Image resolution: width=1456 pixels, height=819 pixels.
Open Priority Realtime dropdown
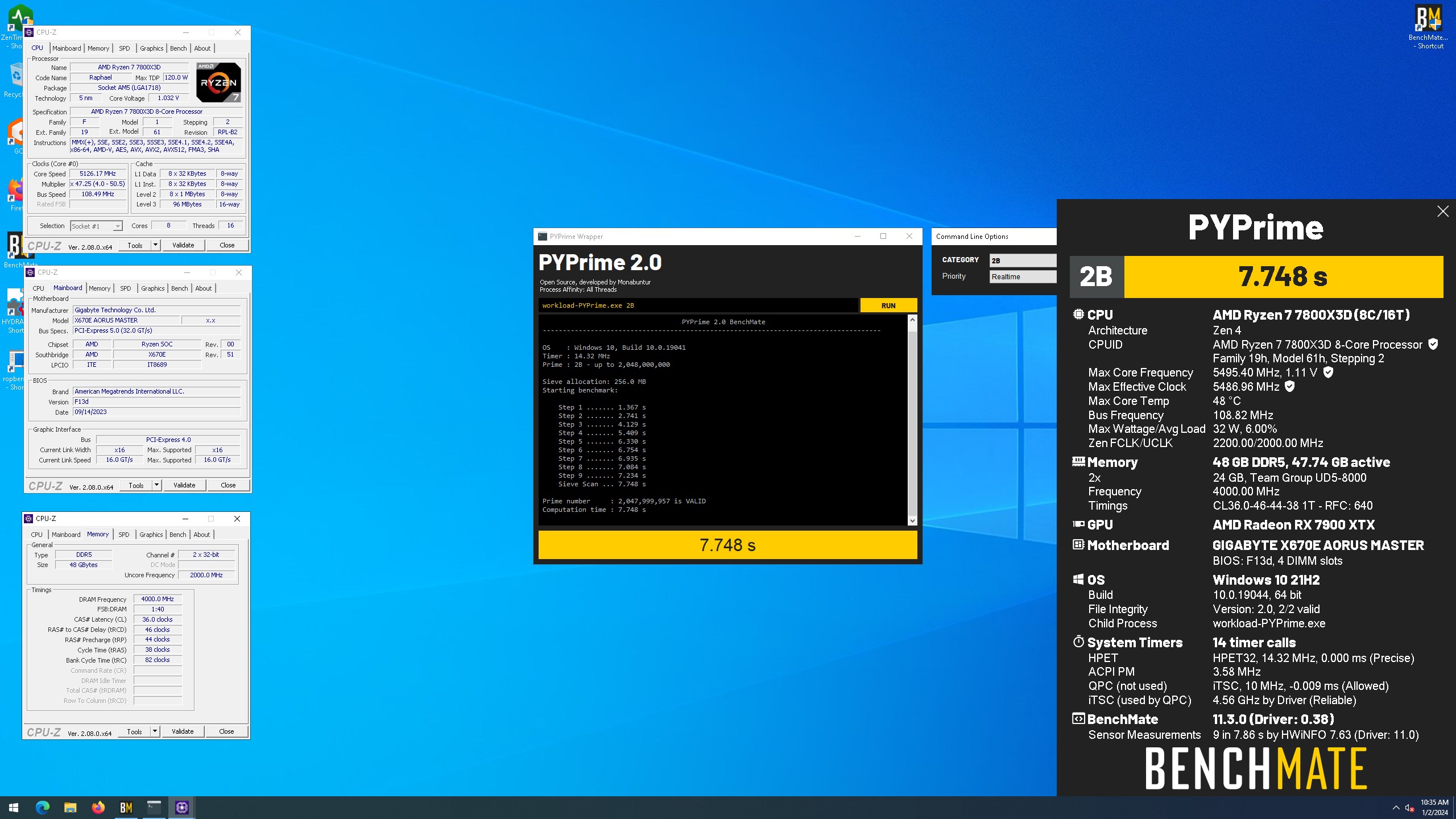1023,276
